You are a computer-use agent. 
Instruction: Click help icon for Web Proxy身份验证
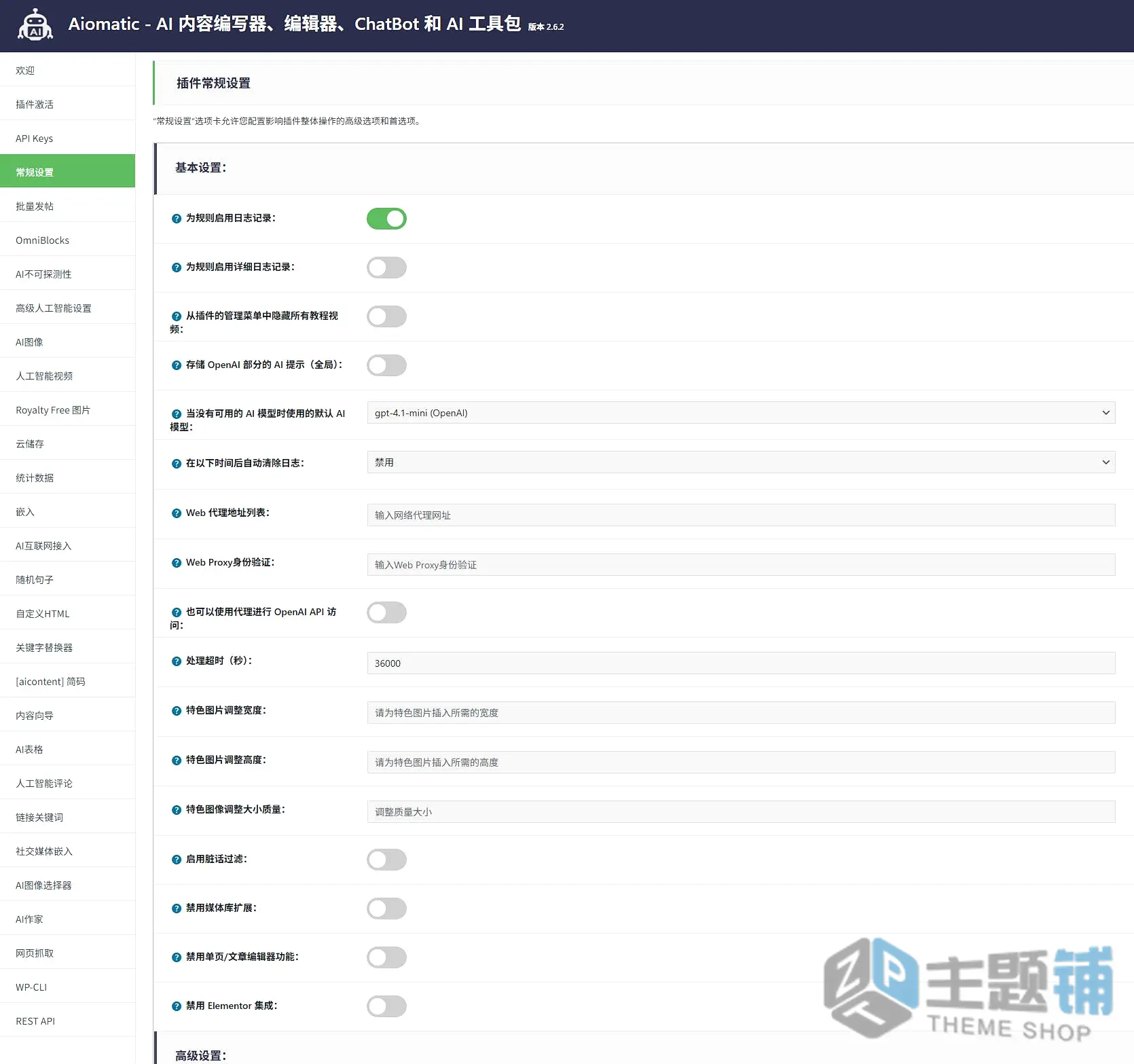point(177,563)
